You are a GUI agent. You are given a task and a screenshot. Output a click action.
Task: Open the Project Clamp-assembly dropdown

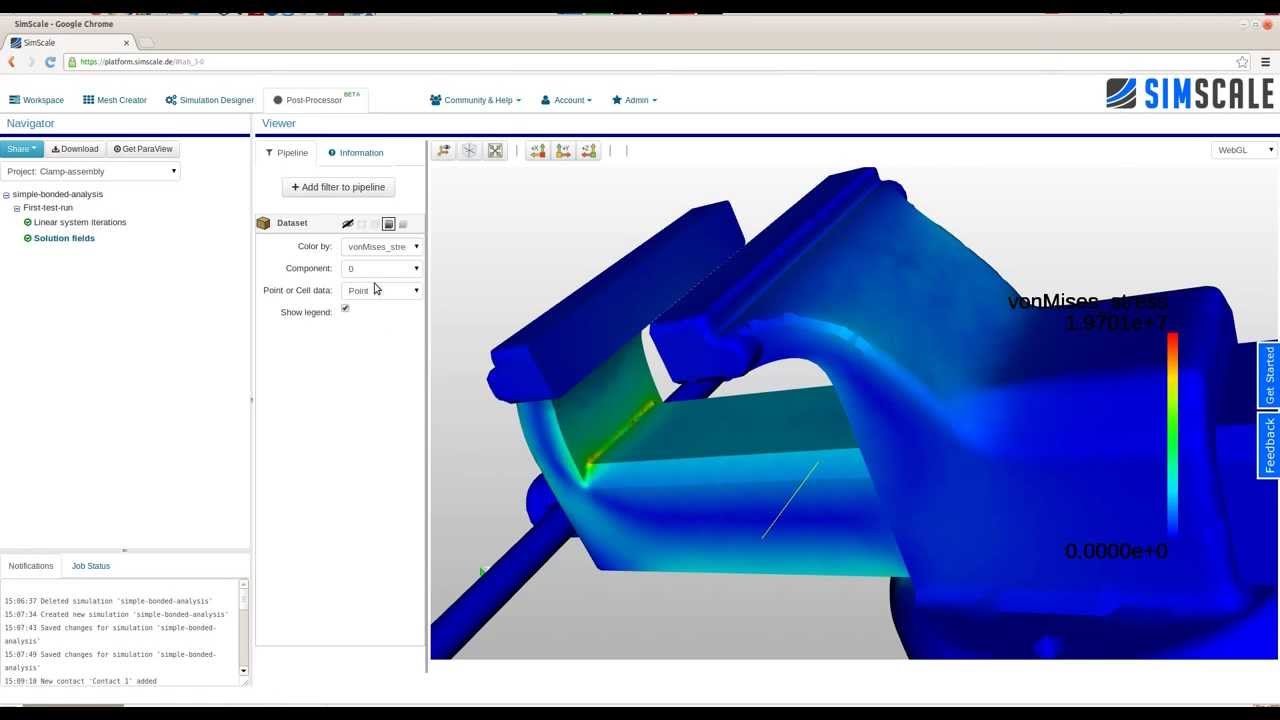tap(91, 171)
